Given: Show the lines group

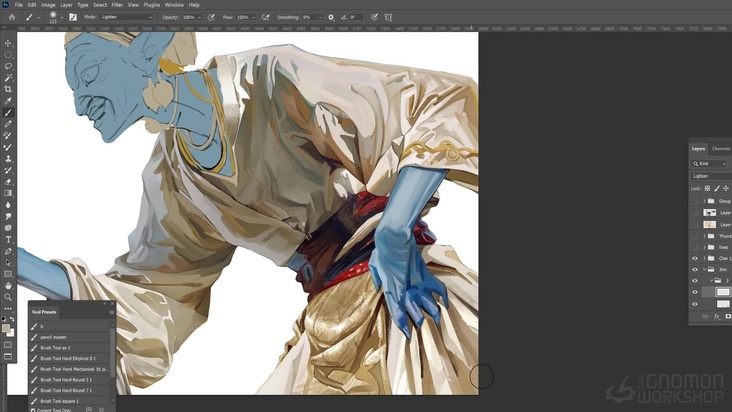Looking at the screenshot, I should click(x=695, y=247).
